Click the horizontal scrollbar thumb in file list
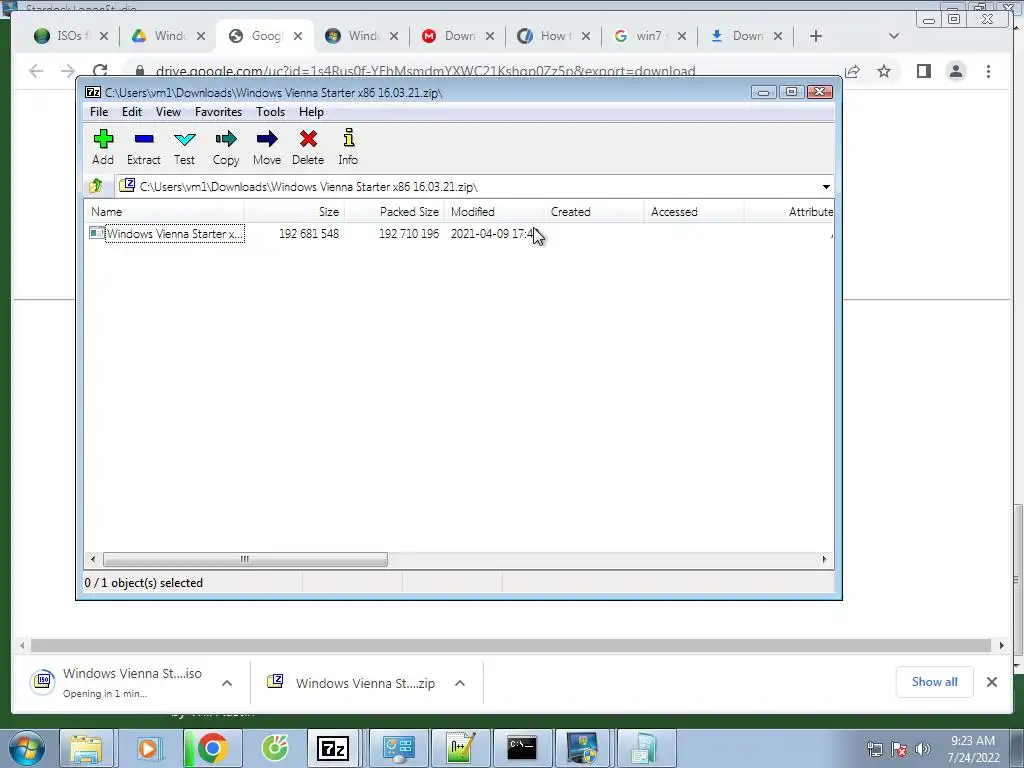Screen dimensions: 1024x768 tap(245, 560)
